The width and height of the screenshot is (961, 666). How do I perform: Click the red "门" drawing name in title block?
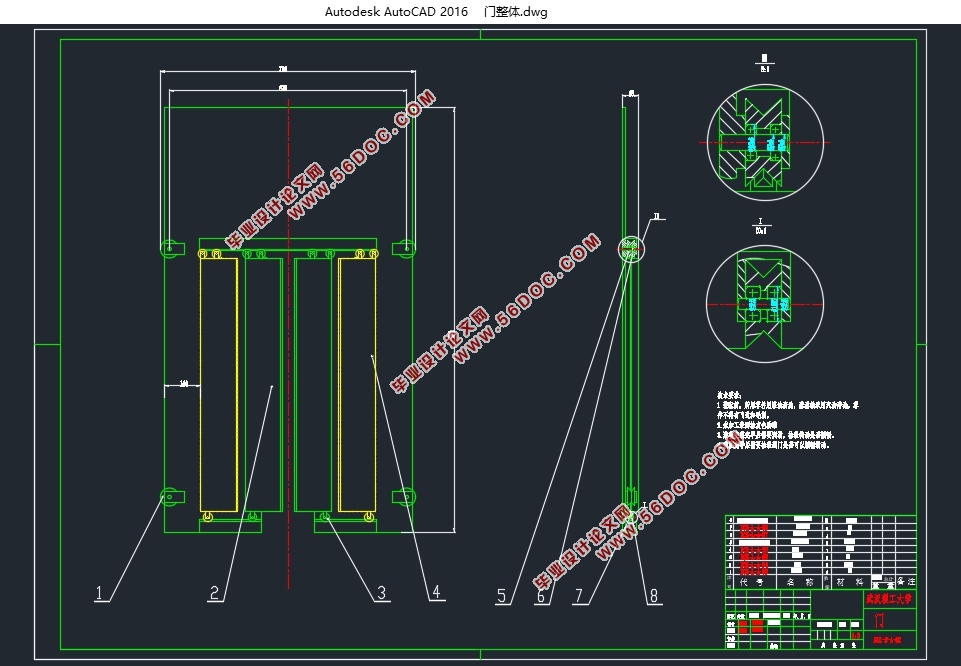tap(880, 621)
